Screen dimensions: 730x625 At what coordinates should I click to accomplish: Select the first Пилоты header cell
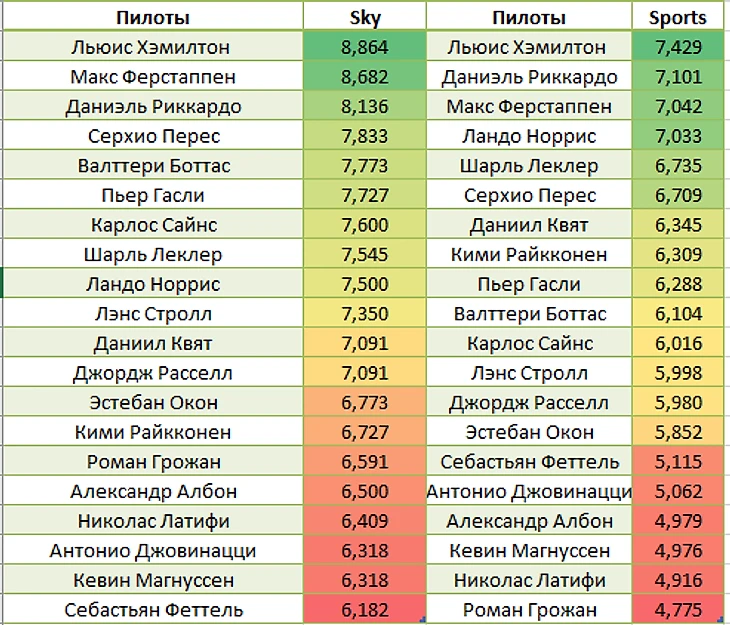coord(153,17)
